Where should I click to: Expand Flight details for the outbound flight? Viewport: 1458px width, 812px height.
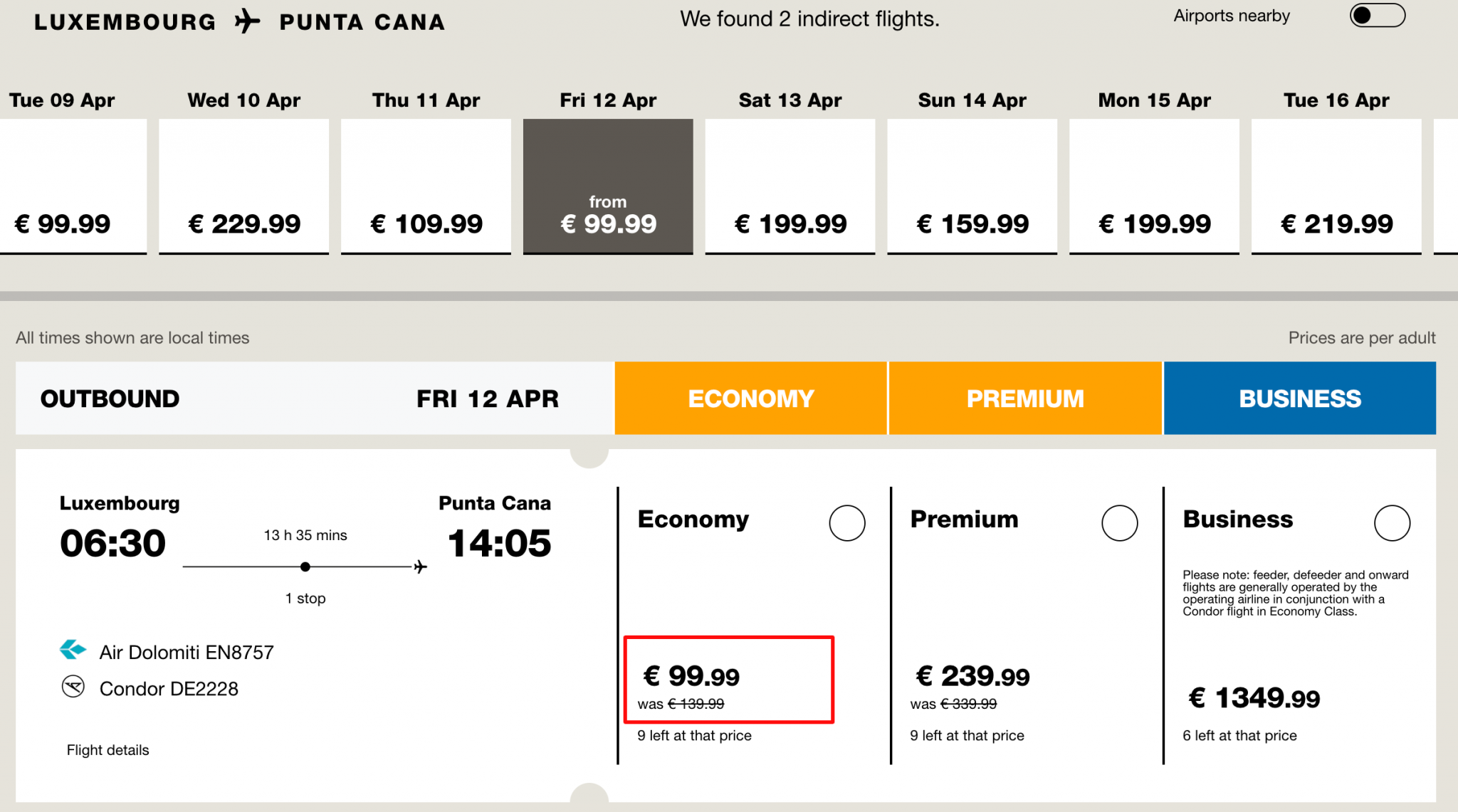108,750
